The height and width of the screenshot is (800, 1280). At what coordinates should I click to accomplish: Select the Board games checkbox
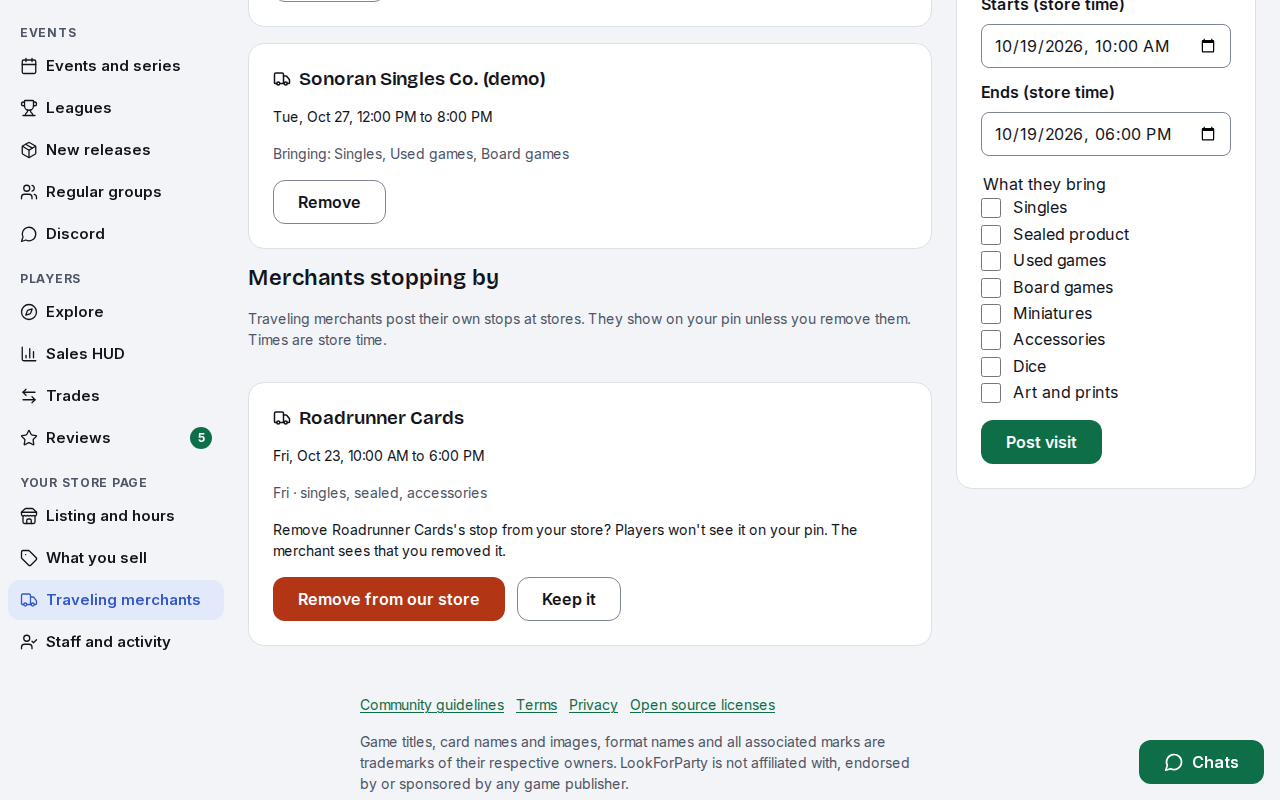coord(991,288)
